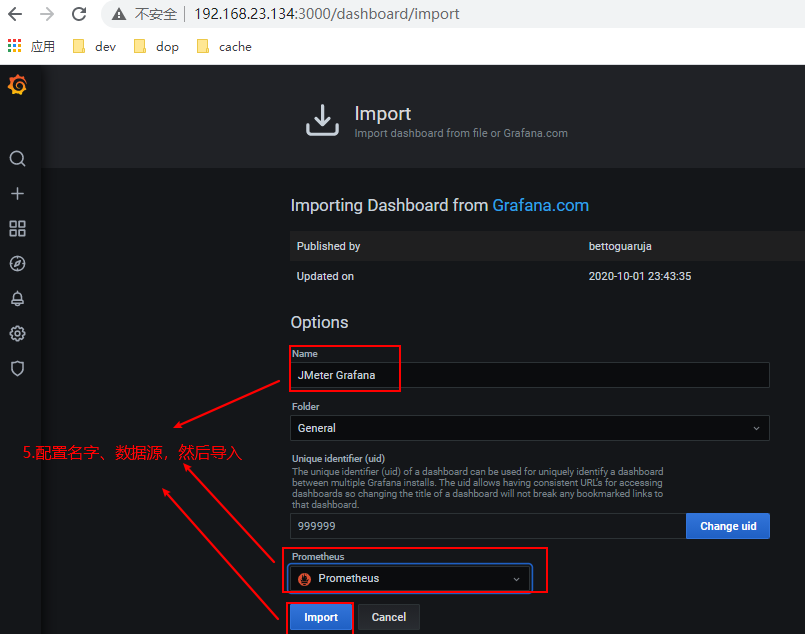Viewport: 805px width, 634px height.
Task: Open the Apps grid bookmark icon
Action: click(14, 46)
